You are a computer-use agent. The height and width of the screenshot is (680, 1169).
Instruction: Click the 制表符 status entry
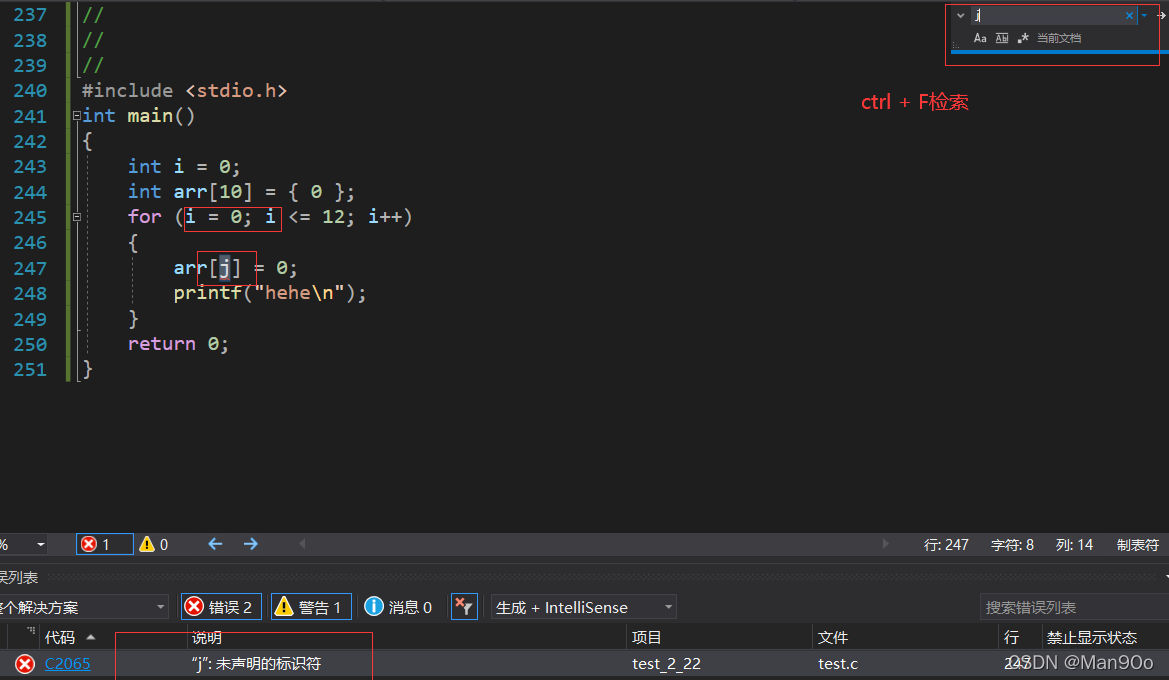click(1138, 545)
